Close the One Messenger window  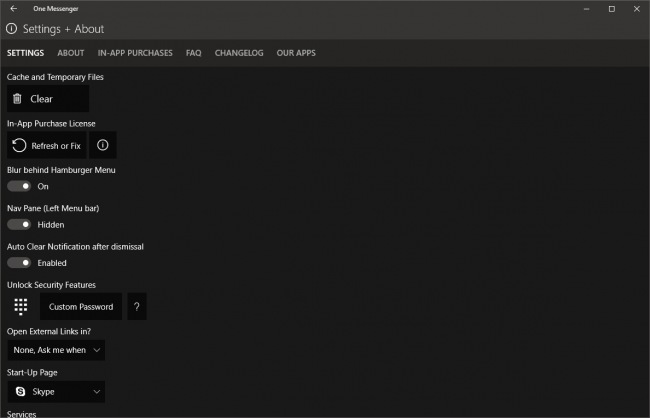tap(637, 9)
